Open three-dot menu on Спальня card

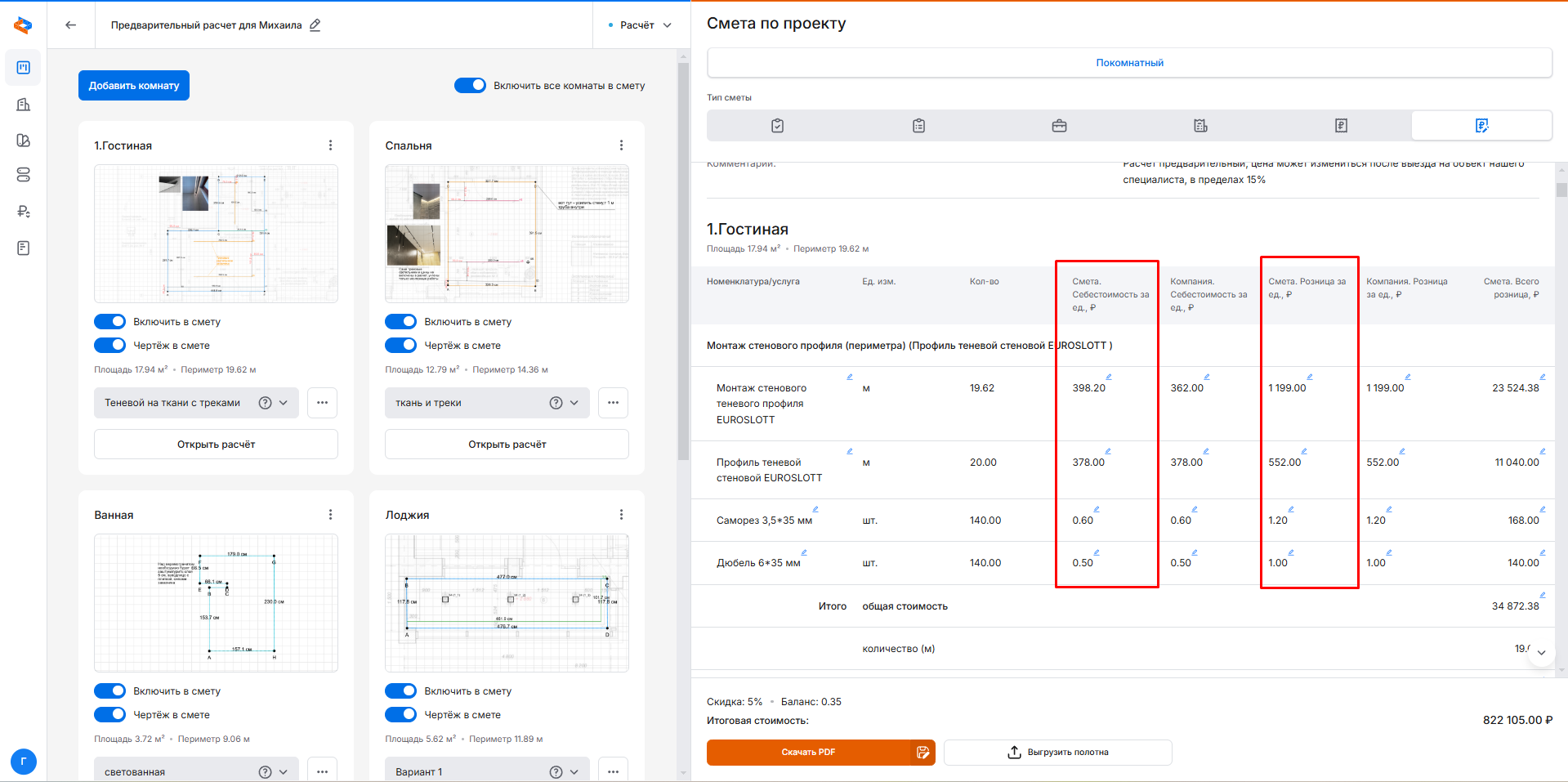pos(621,145)
